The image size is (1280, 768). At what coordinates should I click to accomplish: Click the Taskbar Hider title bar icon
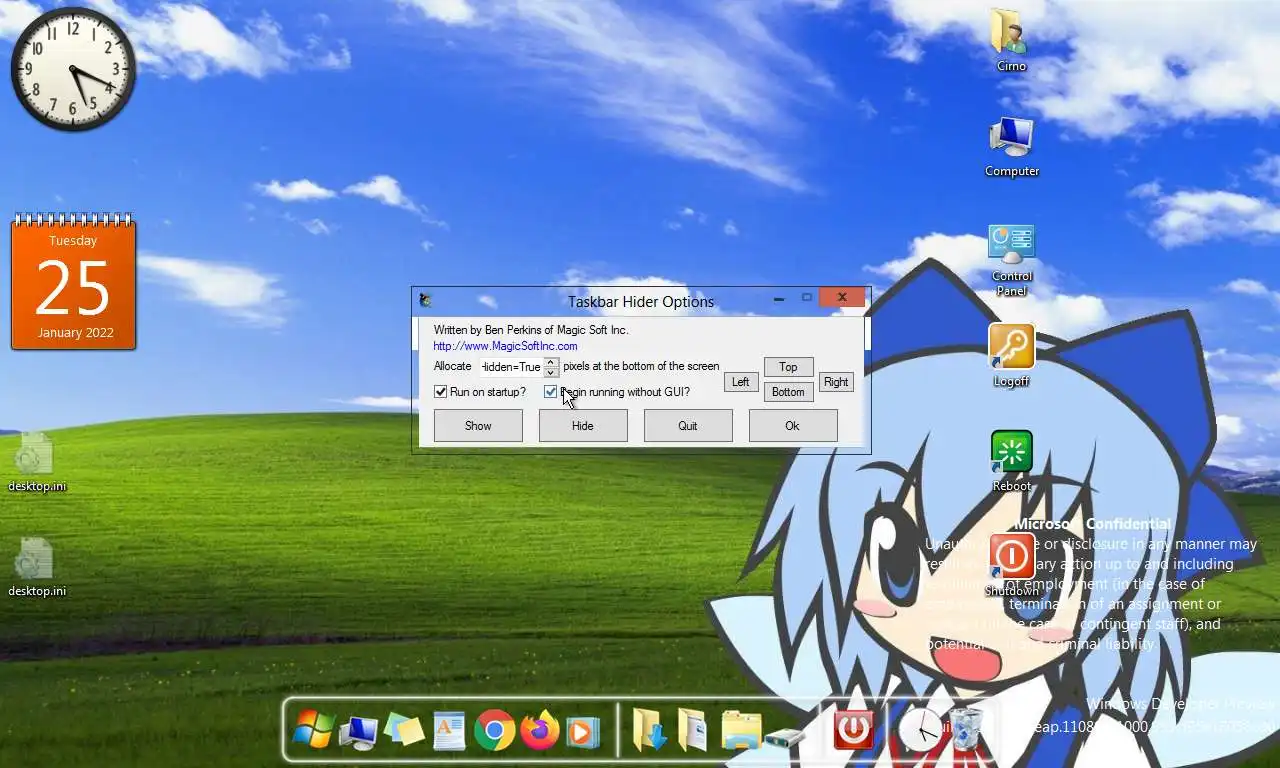pyautogui.click(x=426, y=300)
